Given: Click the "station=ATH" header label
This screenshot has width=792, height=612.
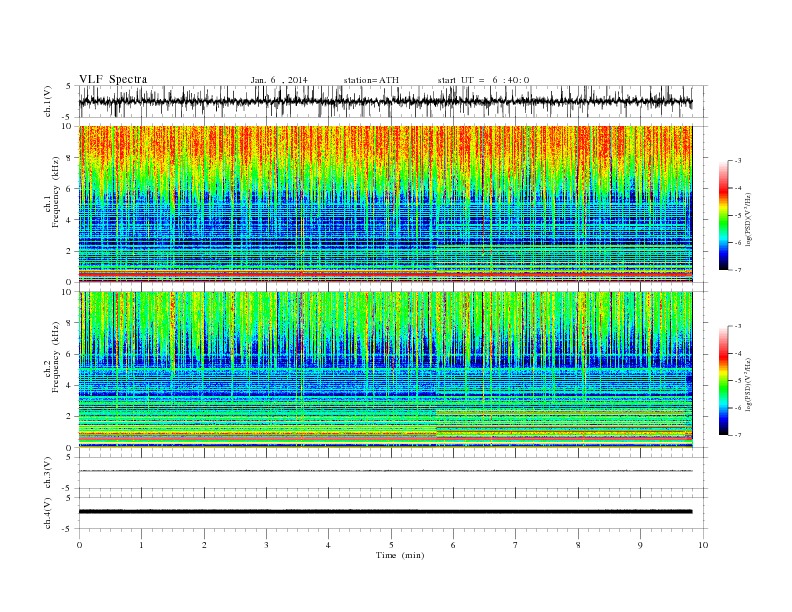Looking at the screenshot, I should coord(371,80).
